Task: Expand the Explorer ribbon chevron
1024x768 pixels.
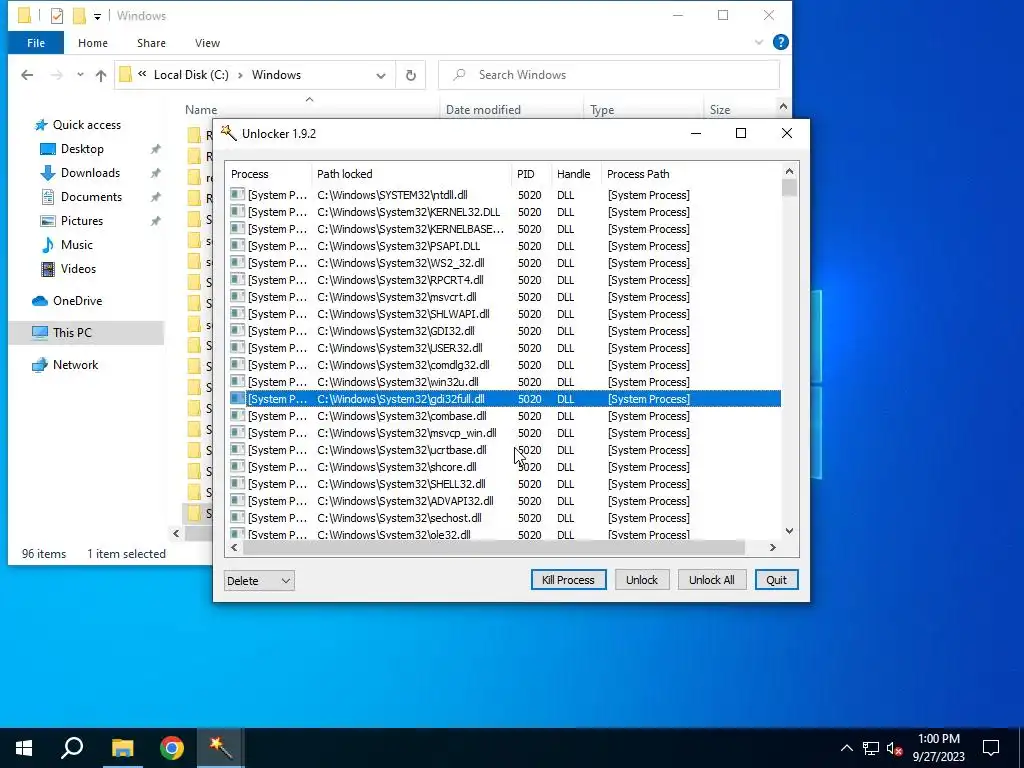Action: pos(759,42)
